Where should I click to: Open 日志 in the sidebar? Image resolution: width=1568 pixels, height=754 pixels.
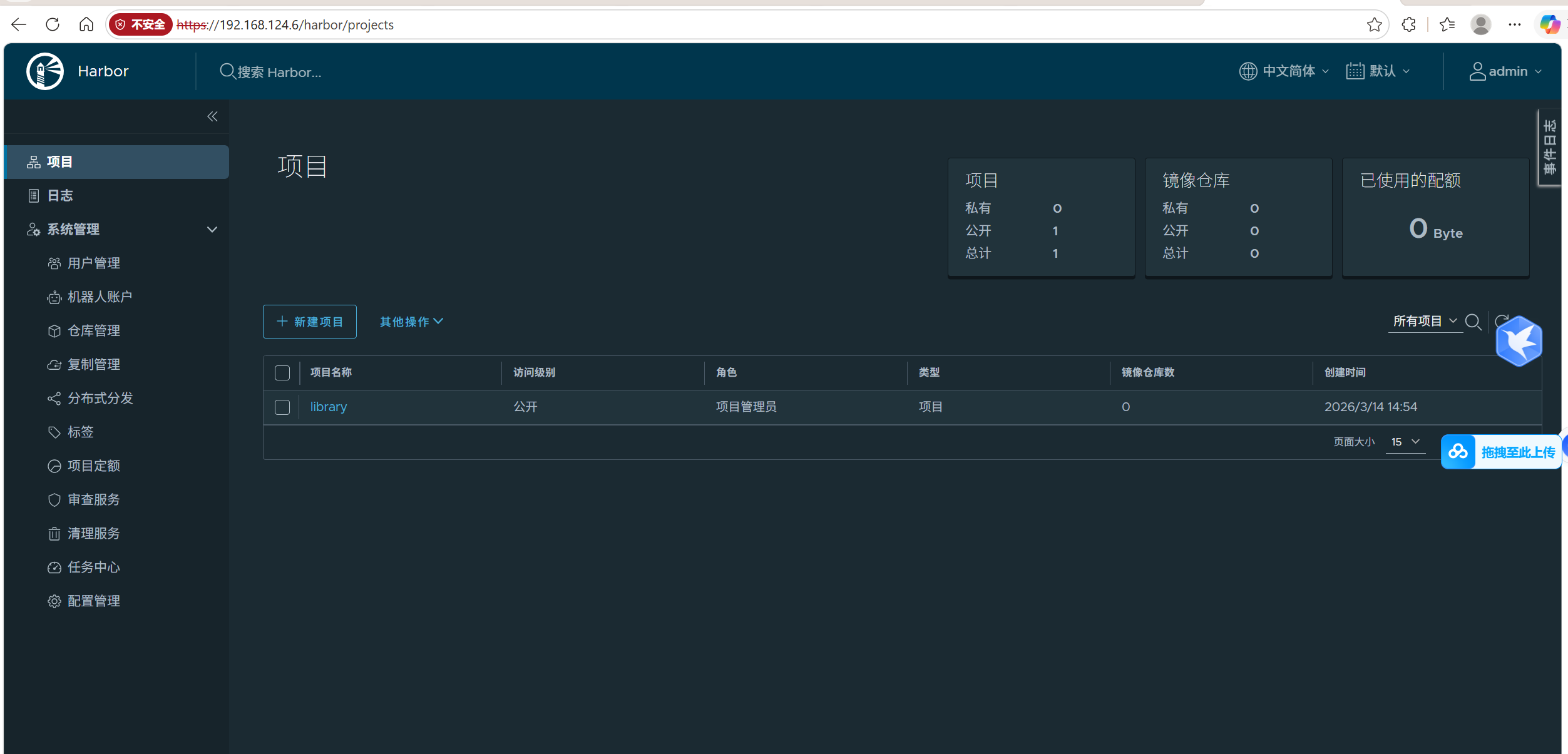tap(60, 196)
